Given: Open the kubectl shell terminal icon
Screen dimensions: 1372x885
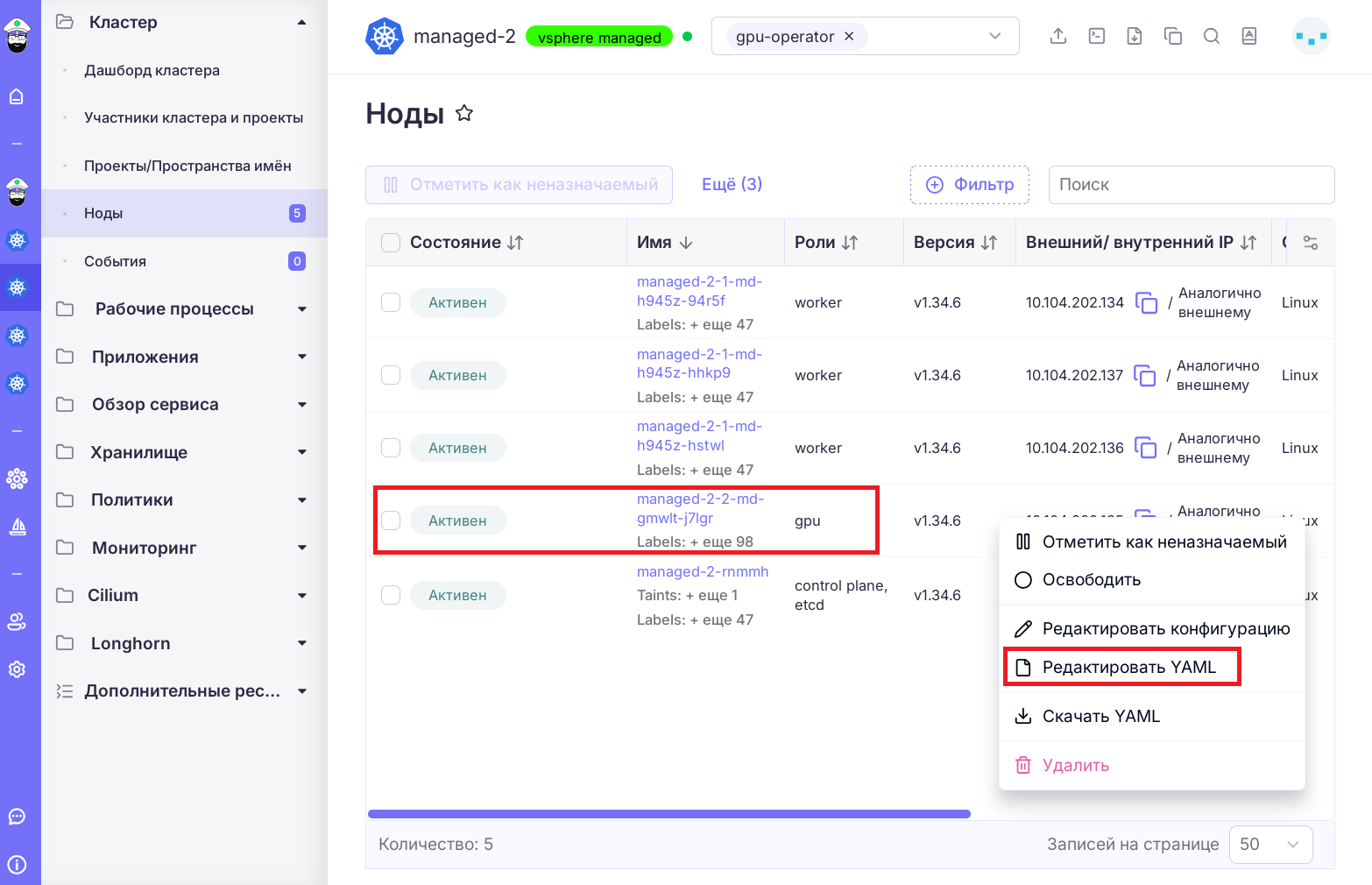Looking at the screenshot, I should tap(1097, 36).
